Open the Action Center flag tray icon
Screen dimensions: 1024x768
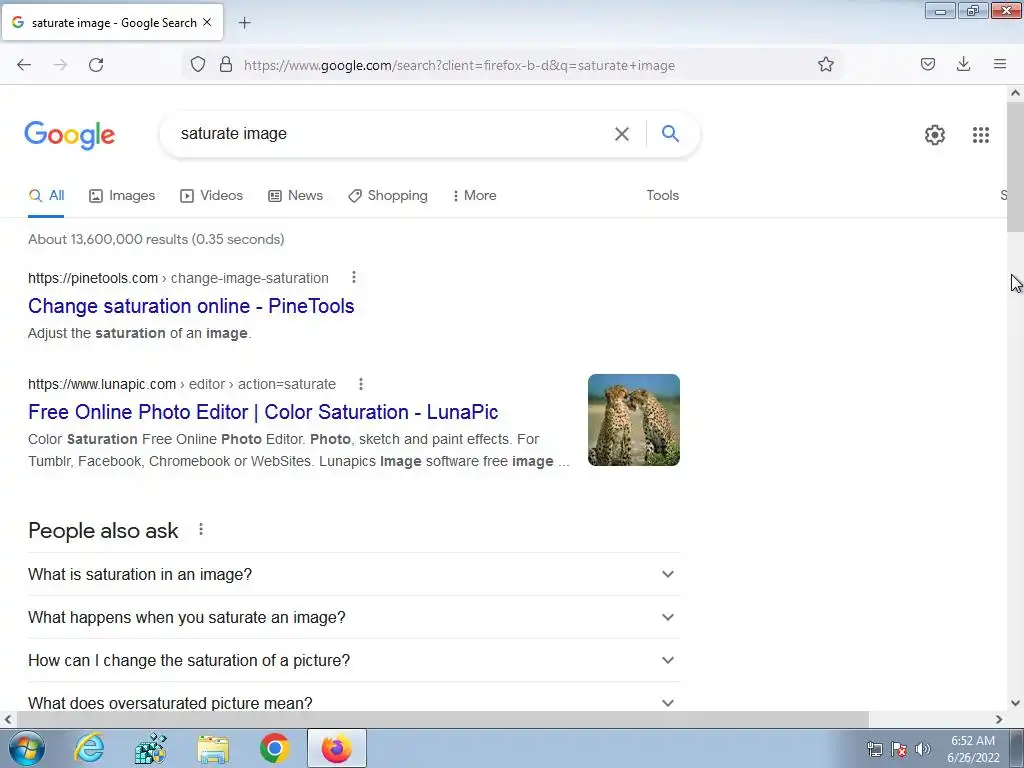tap(899, 749)
